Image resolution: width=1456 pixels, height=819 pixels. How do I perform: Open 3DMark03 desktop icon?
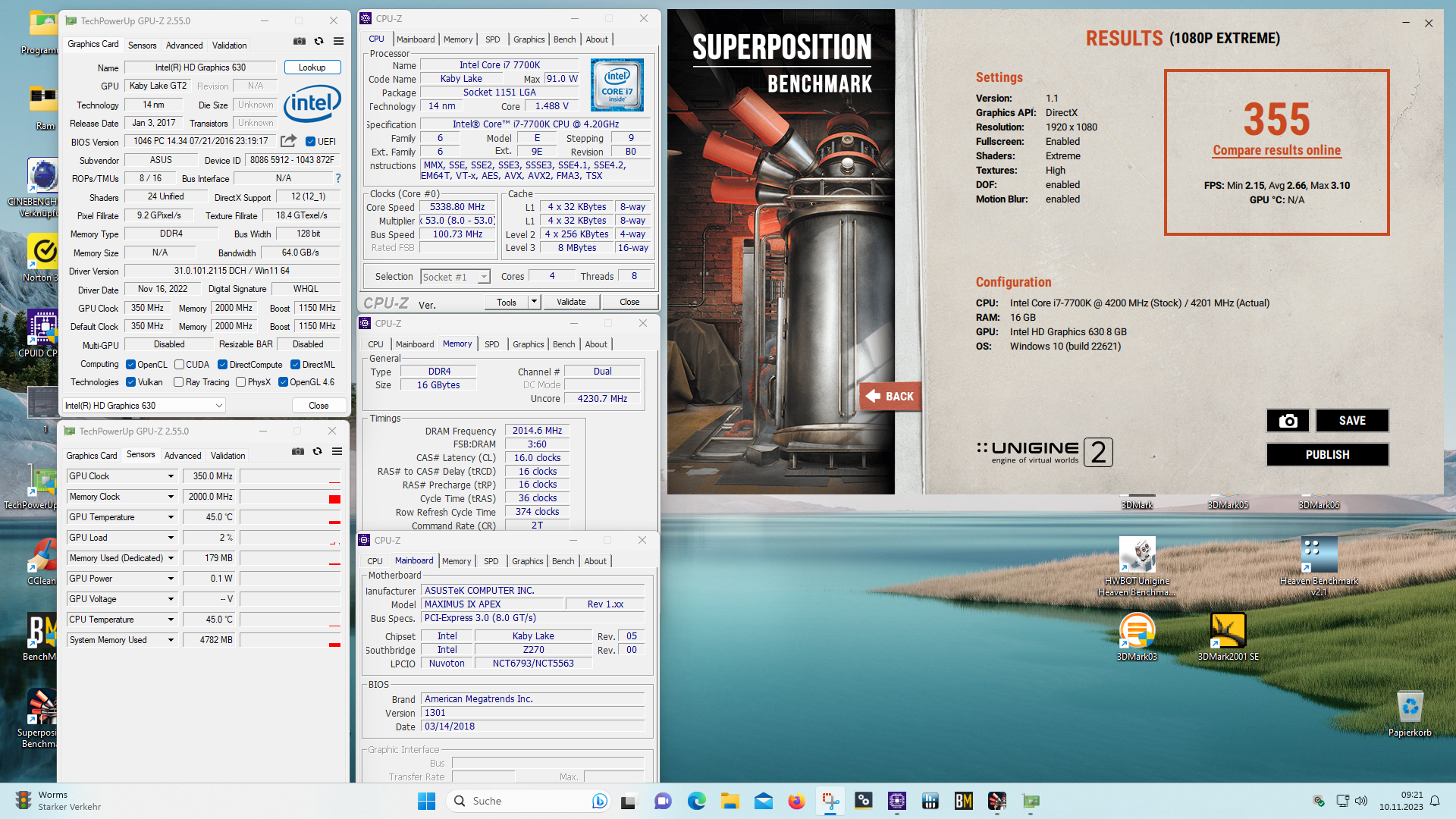click(x=1137, y=637)
